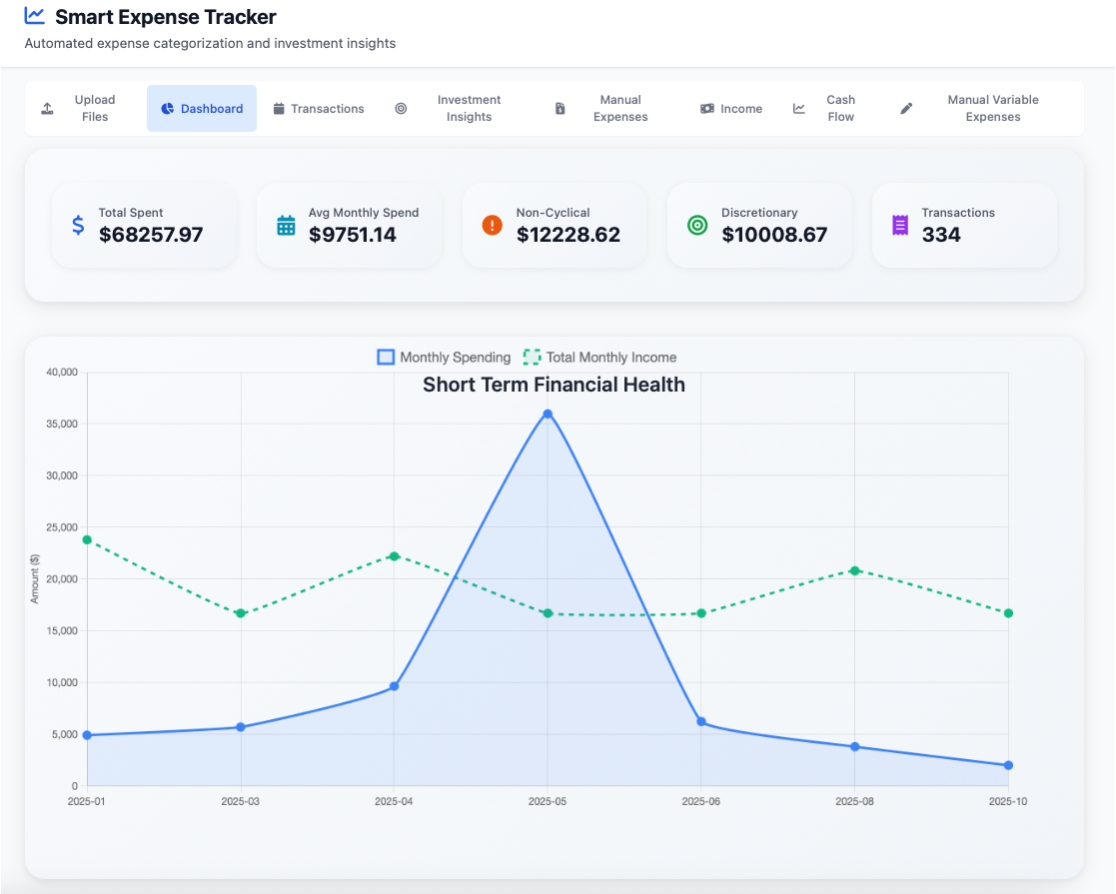The height and width of the screenshot is (894, 1116).
Task: Click the money bill icon beside Income
Action: click(x=707, y=109)
